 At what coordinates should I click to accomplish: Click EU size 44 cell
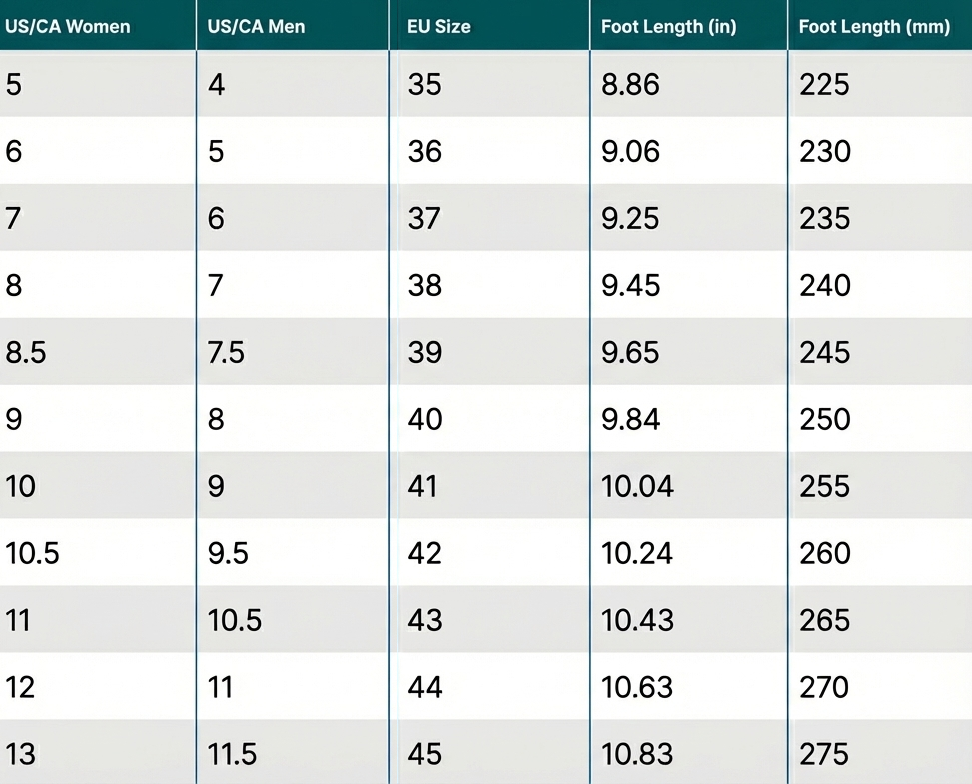point(424,688)
